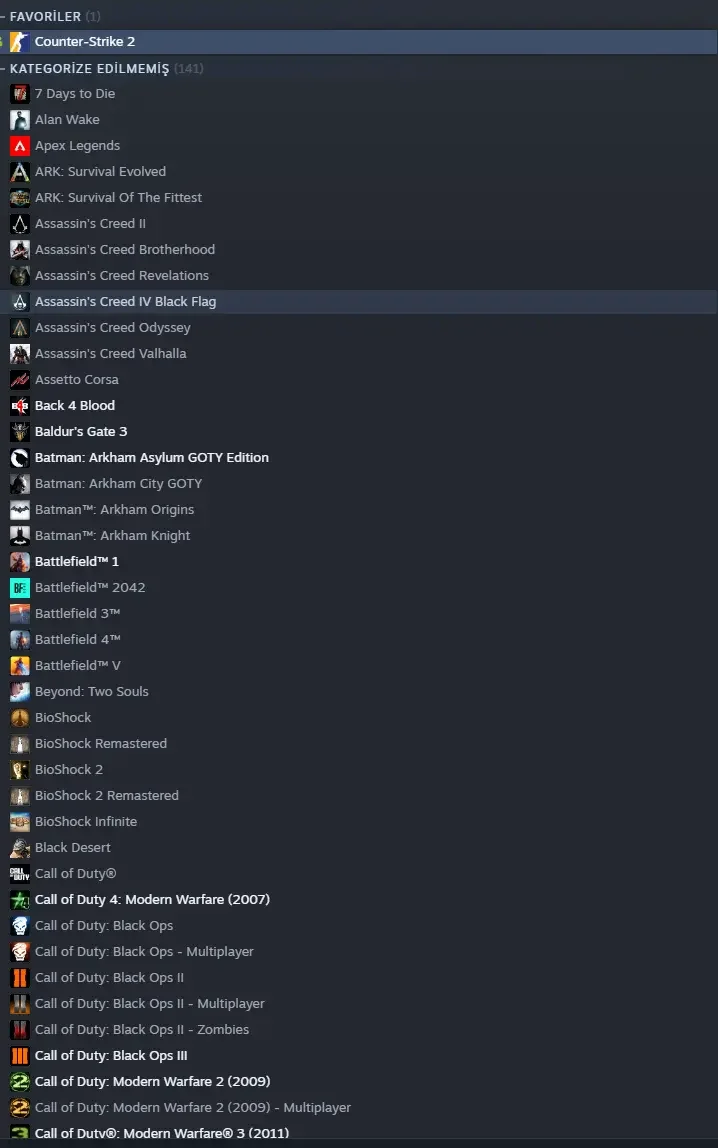The width and height of the screenshot is (718, 1148).
Task: Select Call of Duty 4: Modern Warfare (2007)
Action: point(359,899)
